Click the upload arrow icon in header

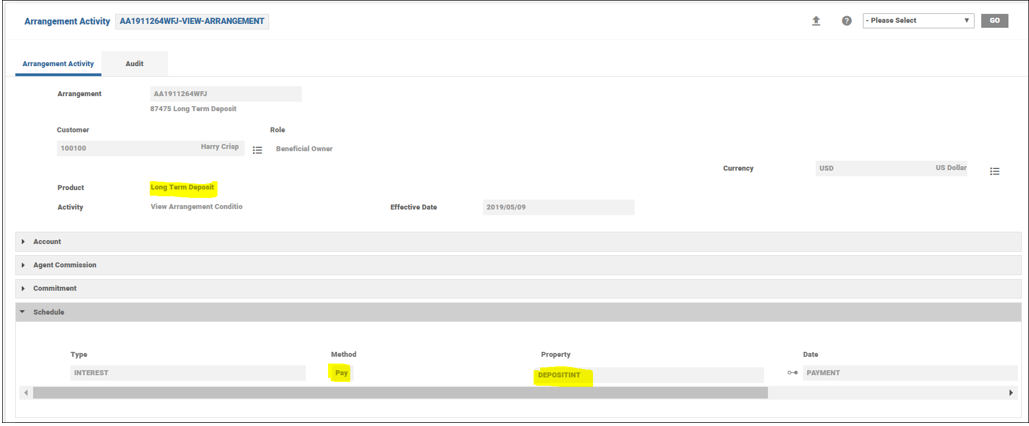(x=816, y=21)
